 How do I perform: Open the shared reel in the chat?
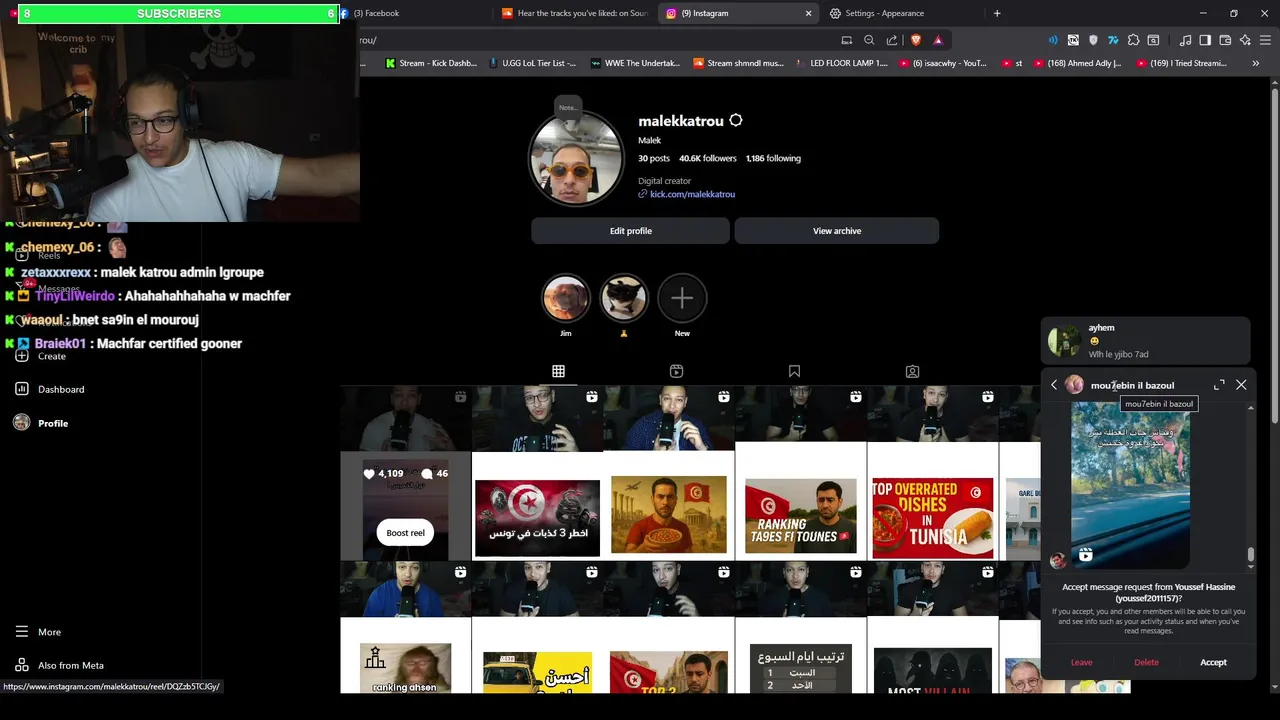click(x=1130, y=485)
